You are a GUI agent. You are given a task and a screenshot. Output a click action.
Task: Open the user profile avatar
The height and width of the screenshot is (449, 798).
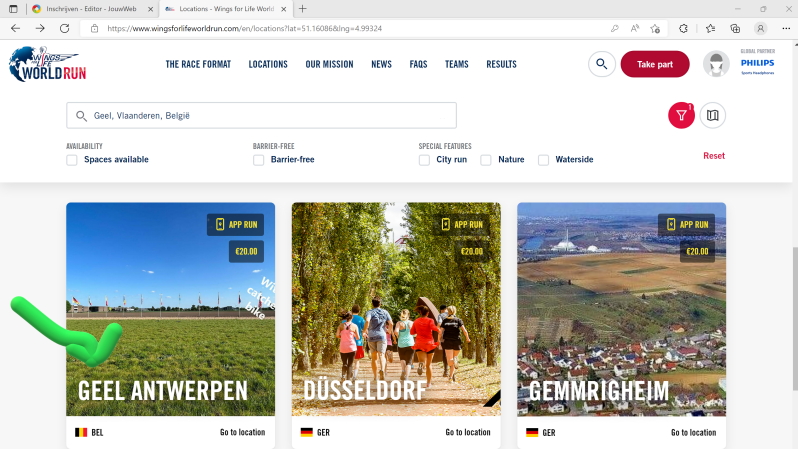(x=716, y=64)
